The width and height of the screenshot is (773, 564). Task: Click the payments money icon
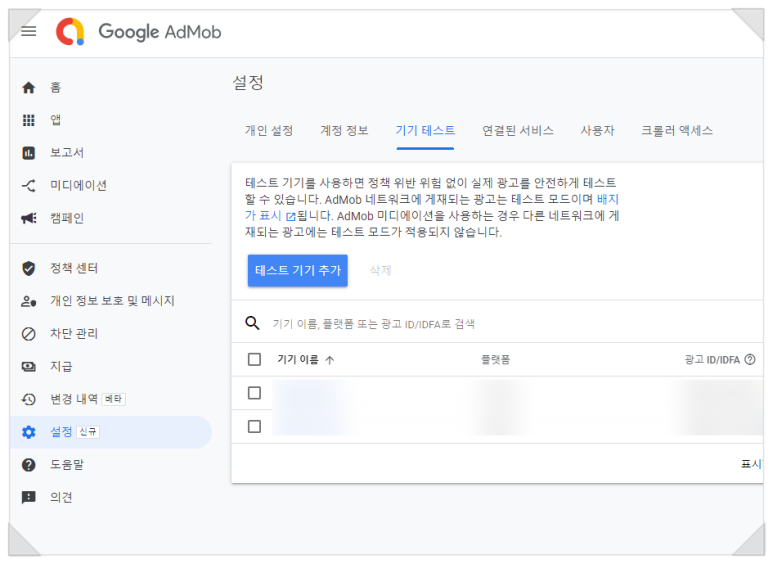[x=29, y=366]
